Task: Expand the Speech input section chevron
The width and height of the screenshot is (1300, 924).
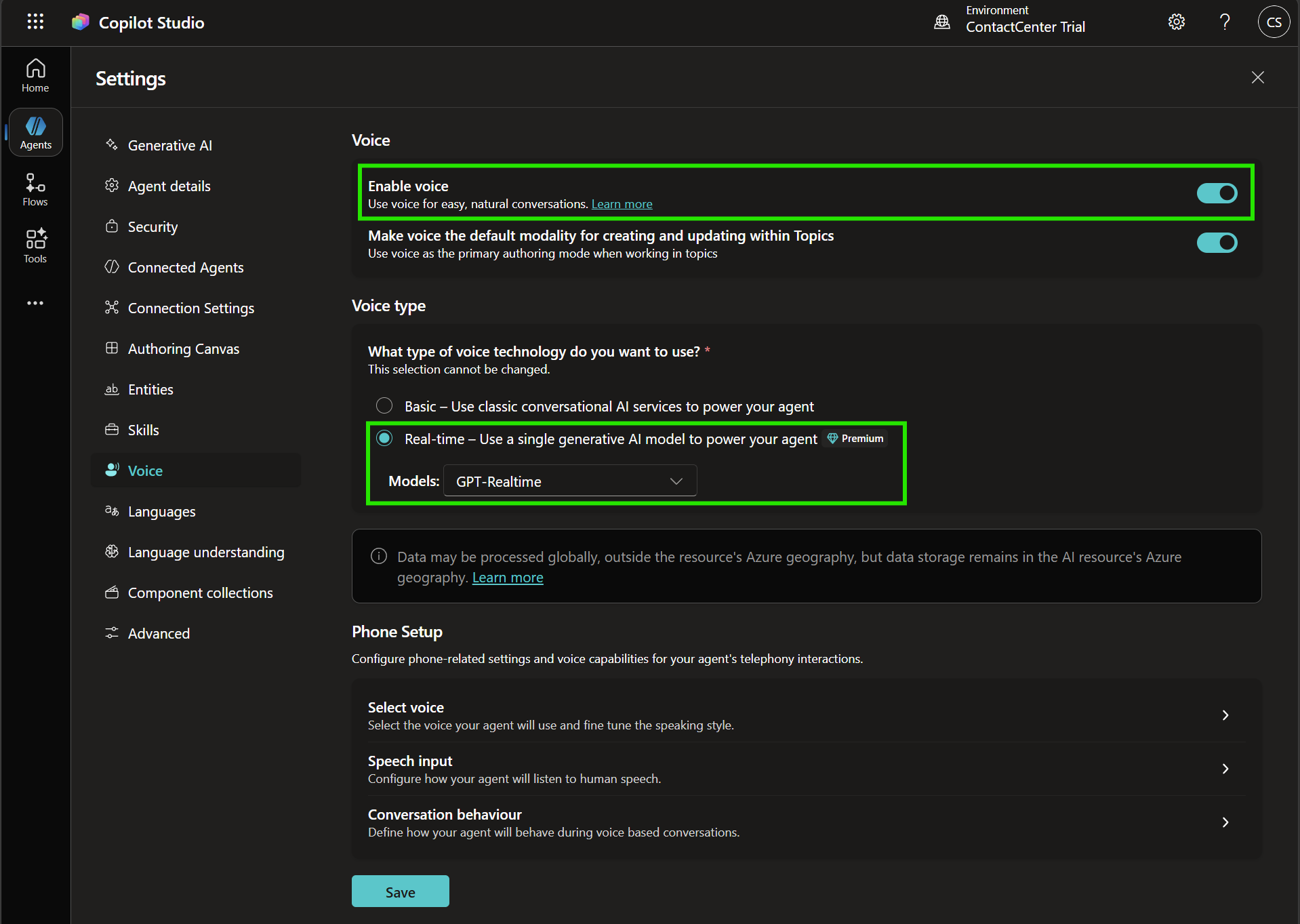Action: (1225, 769)
